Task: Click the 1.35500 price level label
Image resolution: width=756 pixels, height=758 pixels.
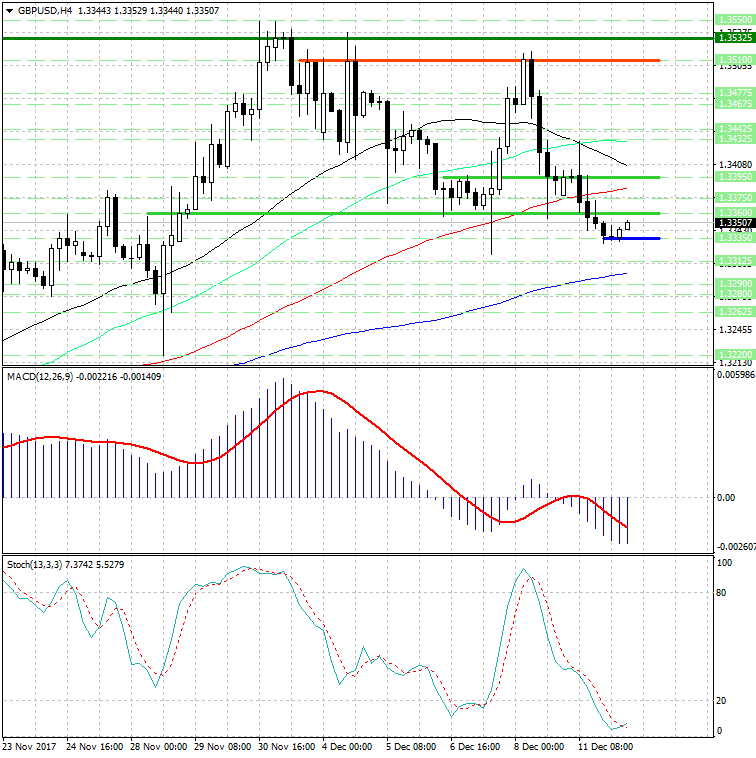Action: click(x=735, y=20)
